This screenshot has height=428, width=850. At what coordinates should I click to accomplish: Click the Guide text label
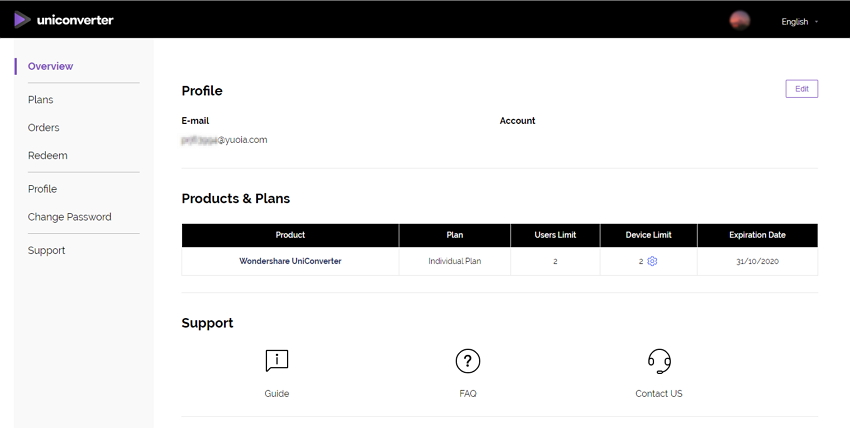pyautogui.click(x=277, y=394)
